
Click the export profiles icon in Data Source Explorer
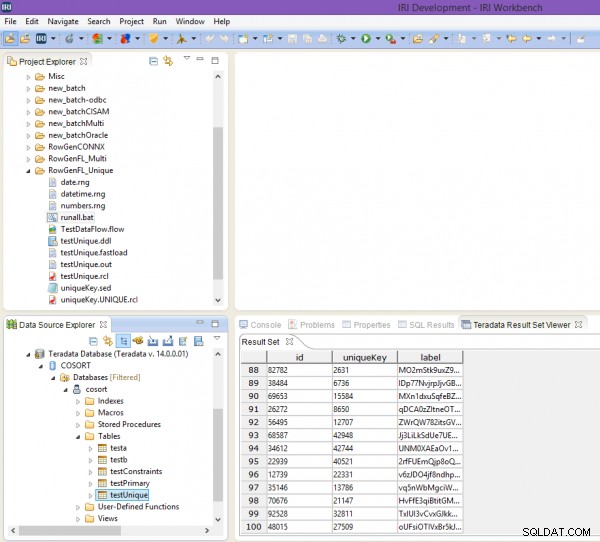pos(168,341)
